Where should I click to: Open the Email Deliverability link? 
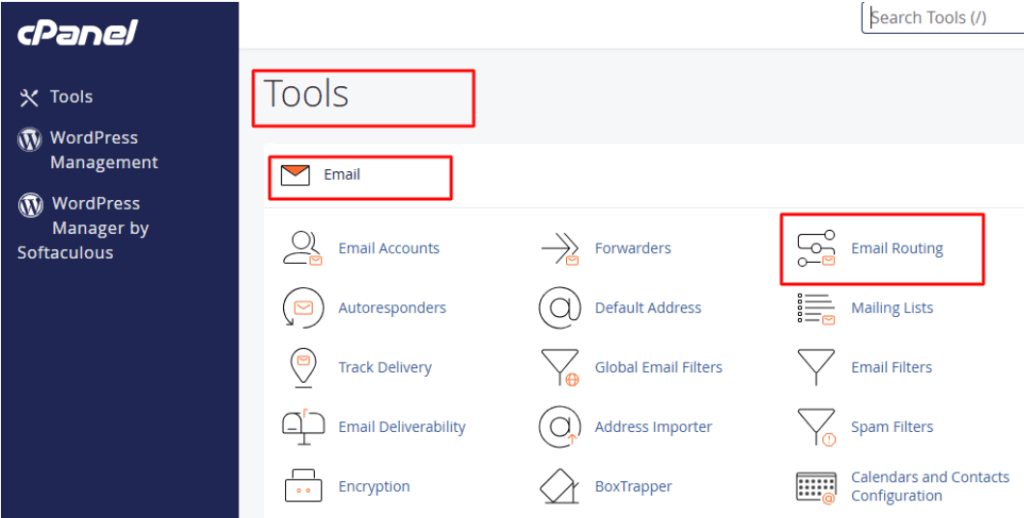(402, 427)
